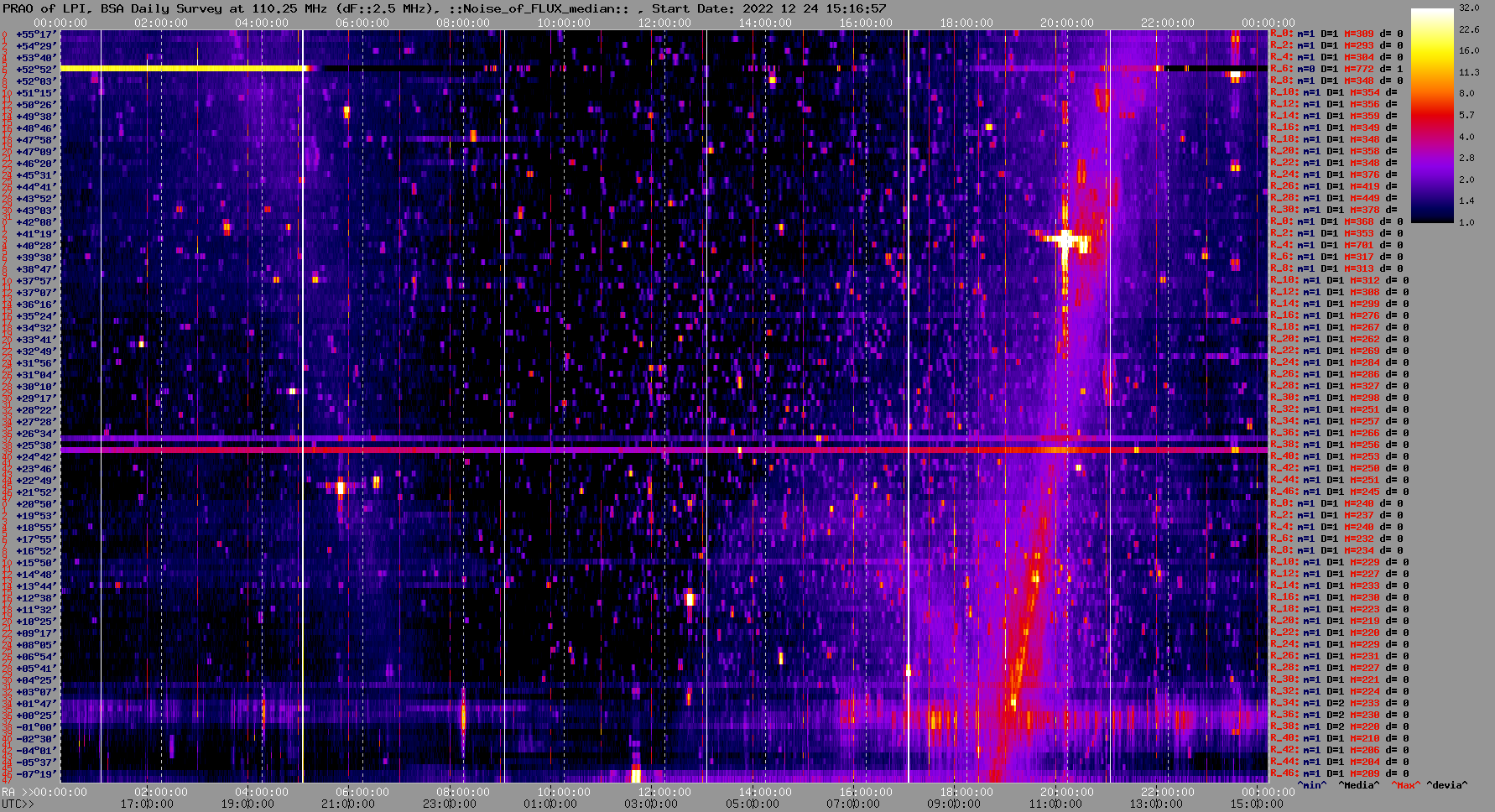Click declination label +52°52'
This screenshot has height=812, width=1495.
point(36,70)
